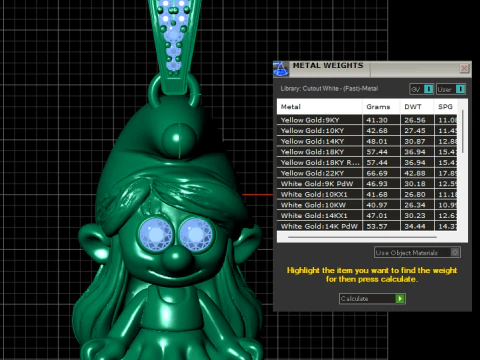
Task: Toggle the GV library switch
Action: click(x=422, y=89)
